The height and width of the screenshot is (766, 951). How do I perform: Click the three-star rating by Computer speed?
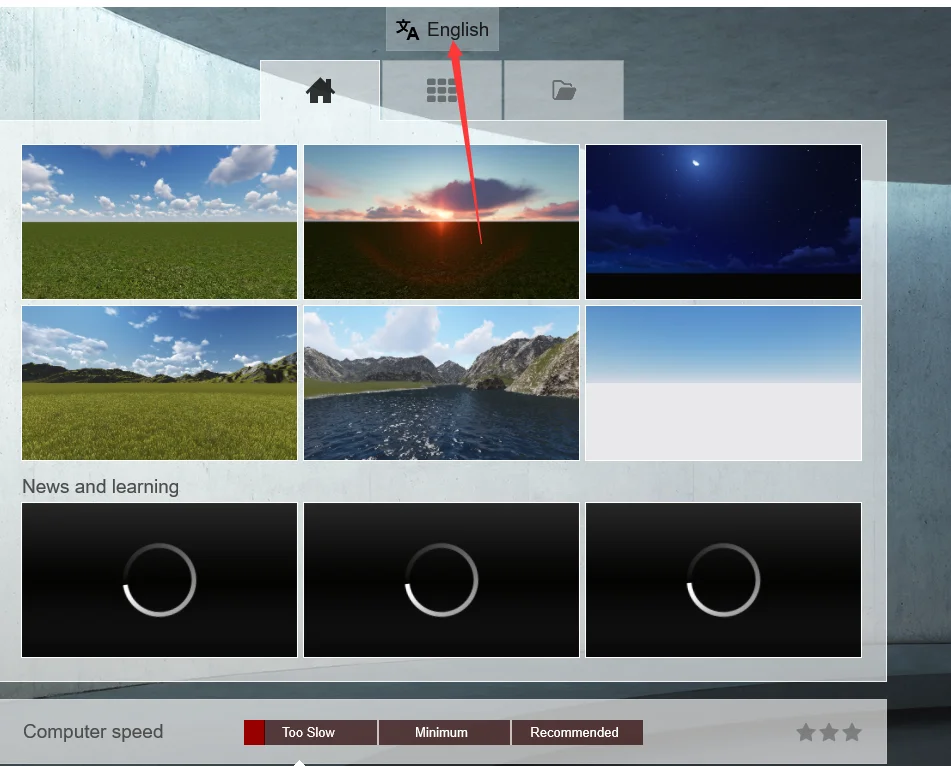829,732
